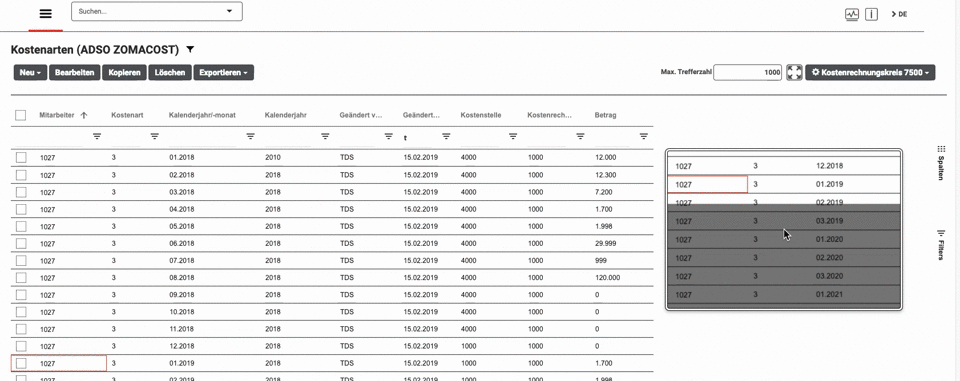
Task: Sort by Mitarbeiter column header
Action: (57, 115)
